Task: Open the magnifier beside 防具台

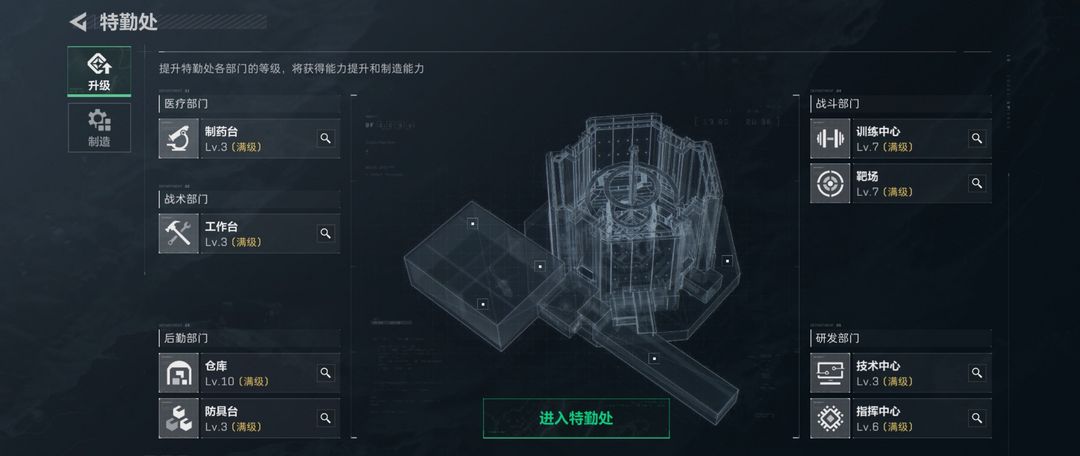Action: (x=326, y=418)
